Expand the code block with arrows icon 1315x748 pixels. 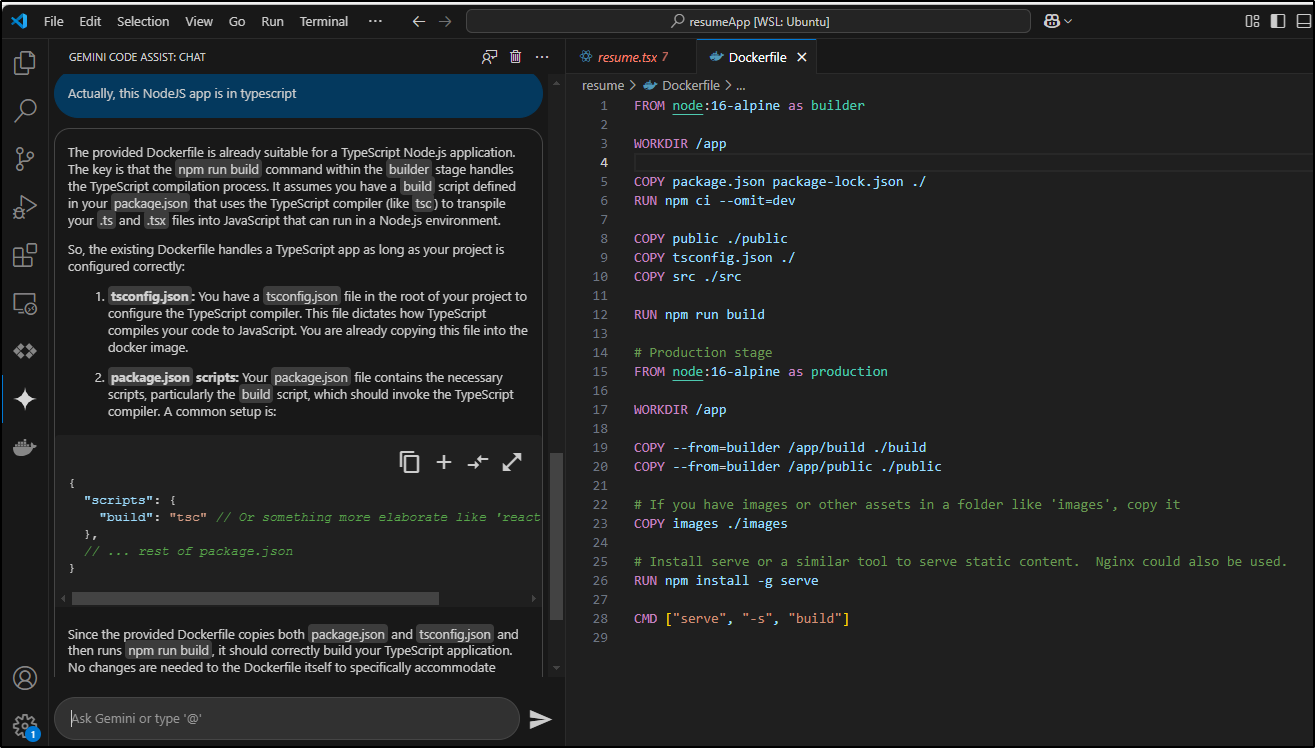512,462
